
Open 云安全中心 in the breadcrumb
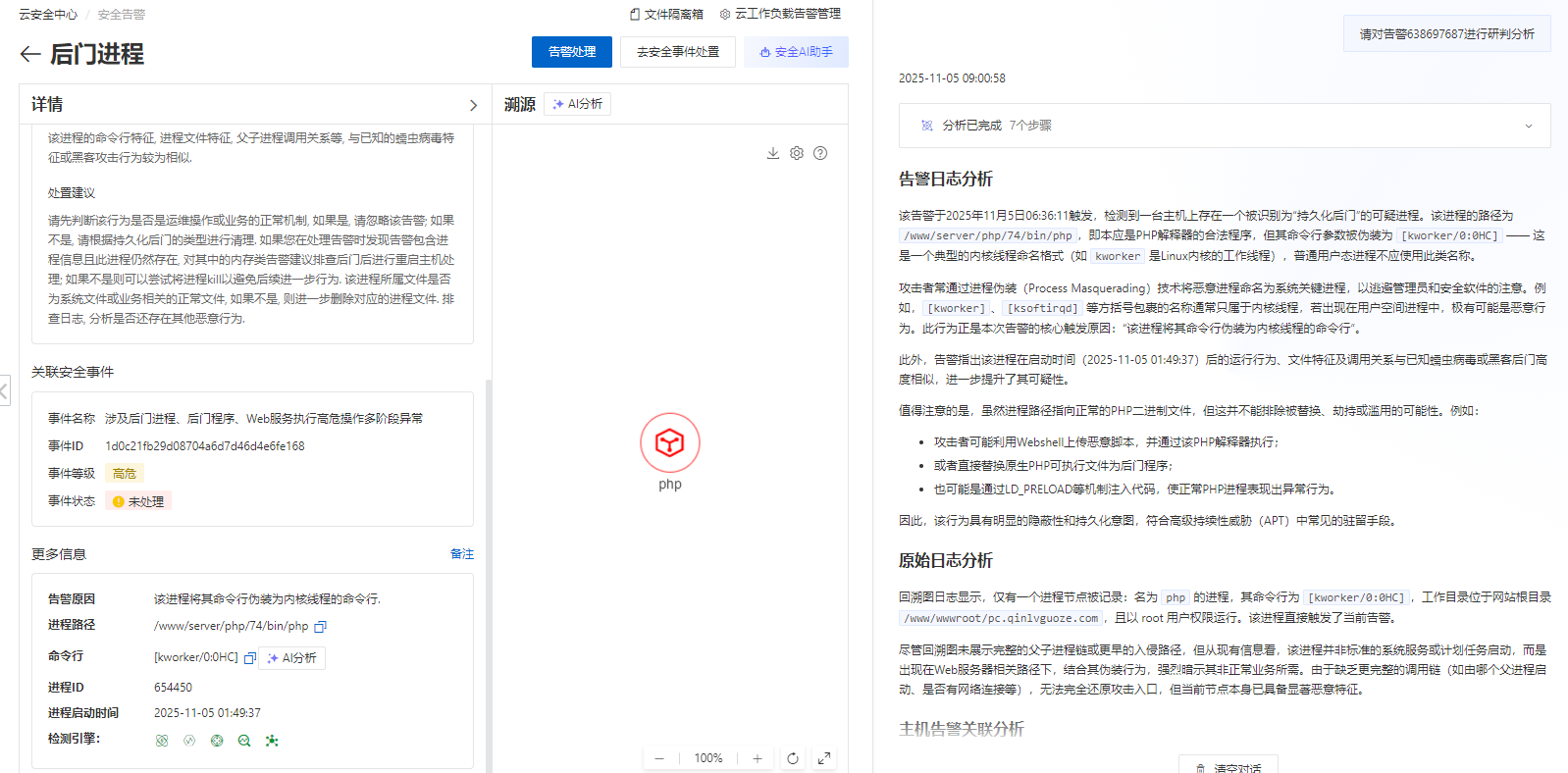(48, 15)
